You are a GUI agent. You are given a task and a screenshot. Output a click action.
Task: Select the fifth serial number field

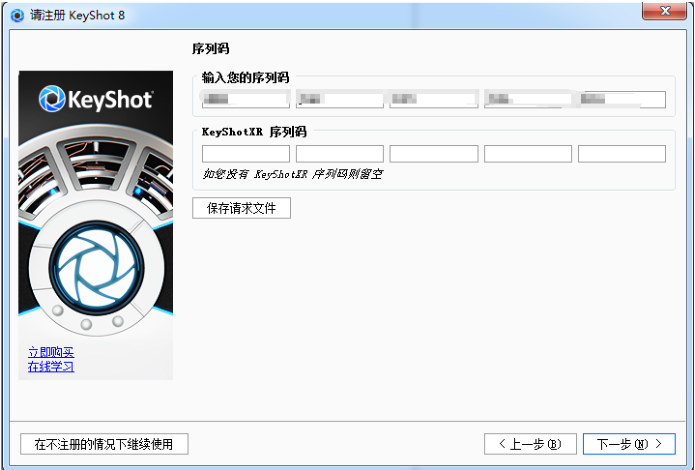(x=621, y=99)
